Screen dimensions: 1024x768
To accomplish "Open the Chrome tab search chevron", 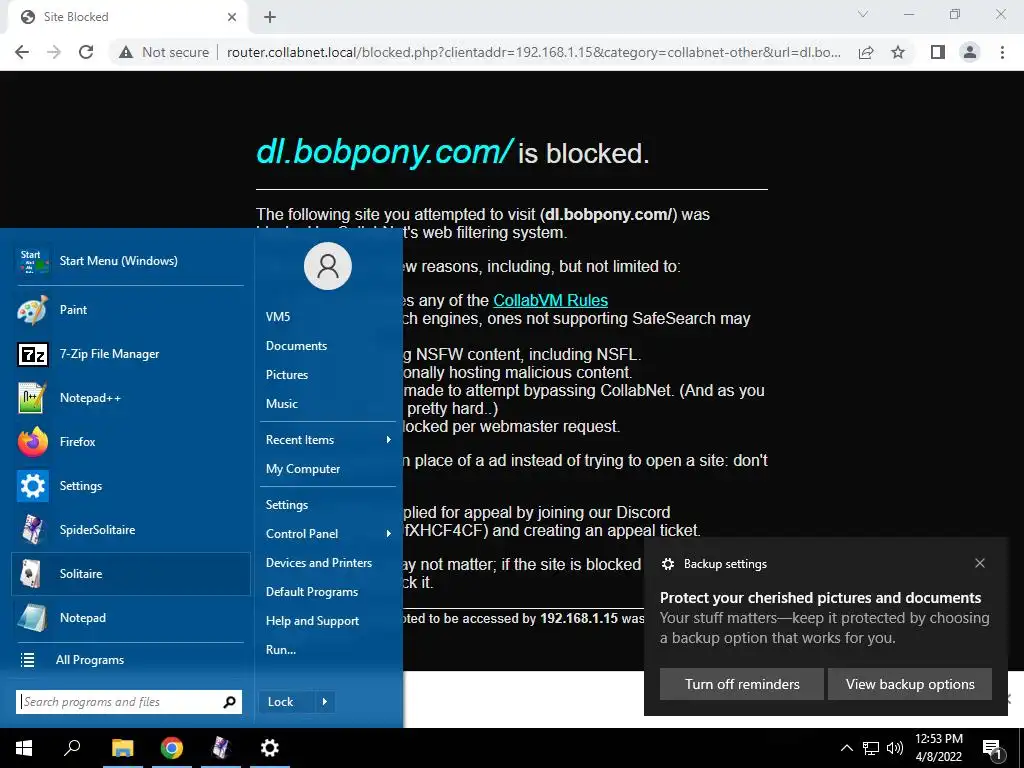I will click(x=863, y=14).
